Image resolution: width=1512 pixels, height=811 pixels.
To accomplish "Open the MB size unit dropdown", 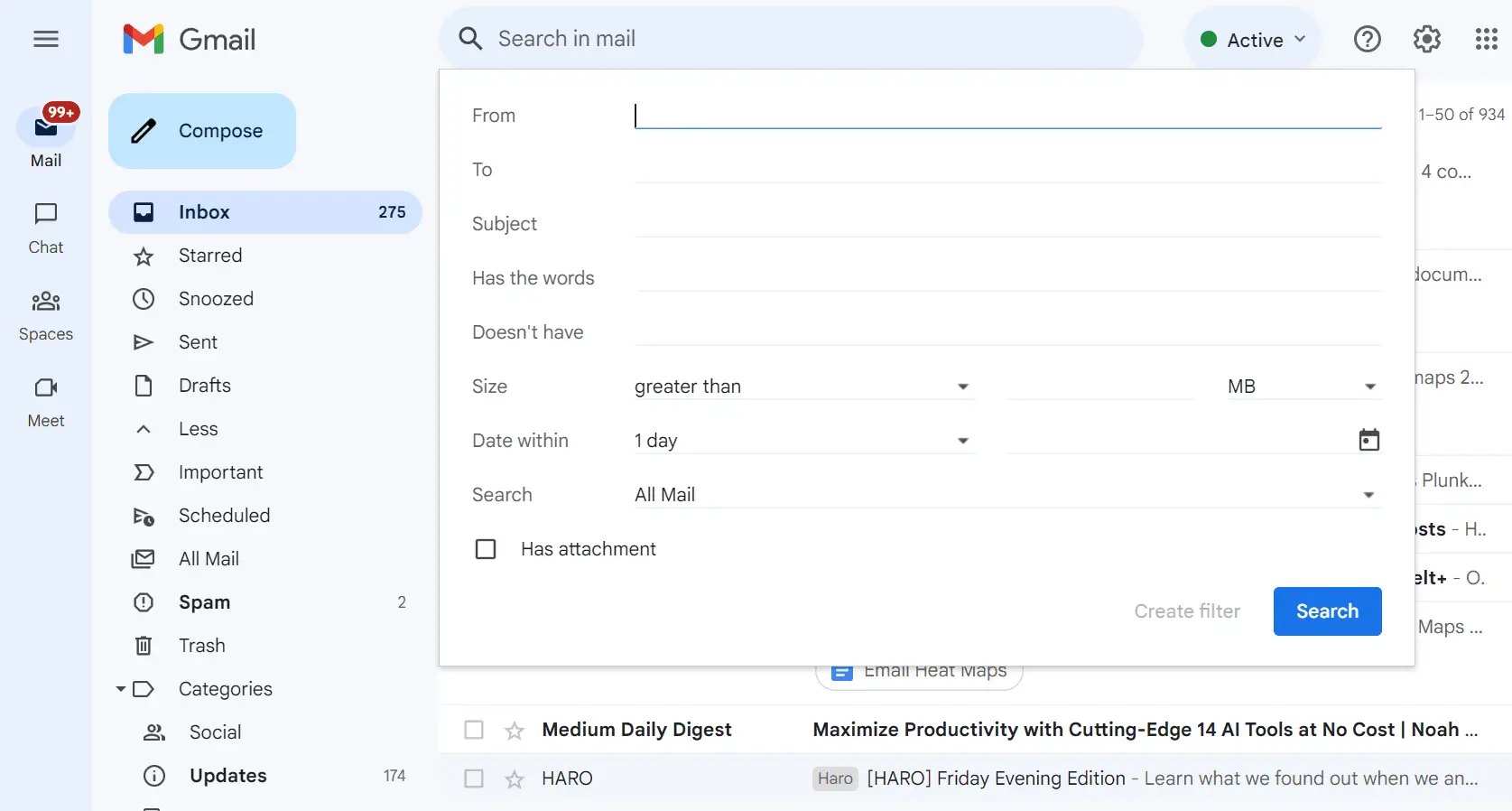I will (x=1301, y=387).
